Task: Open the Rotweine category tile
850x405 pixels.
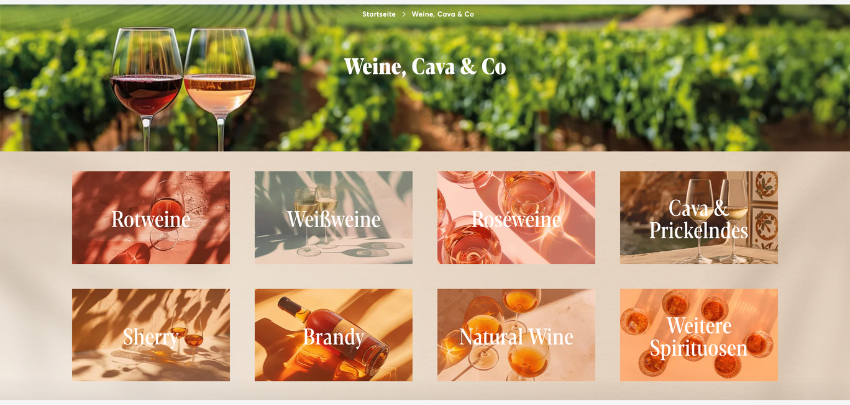Action: coord(151,217)
